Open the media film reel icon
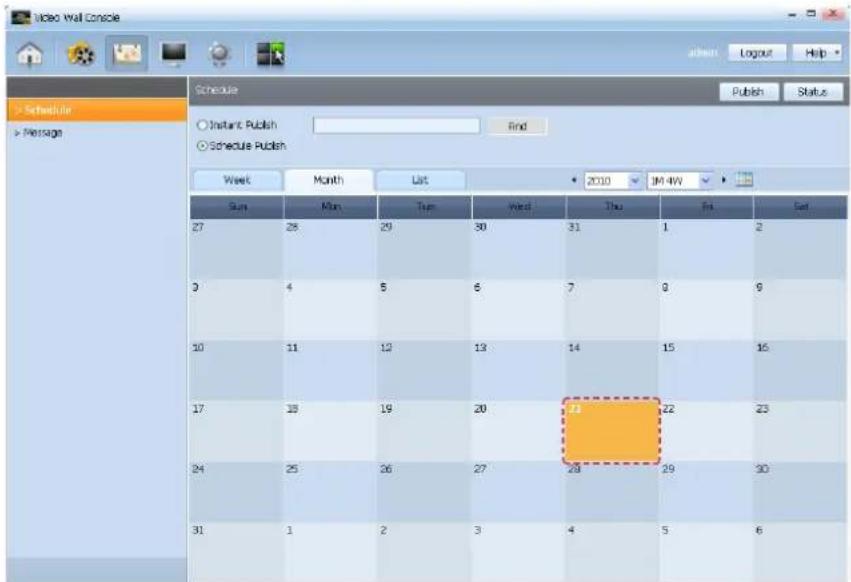 click(80, 54)
